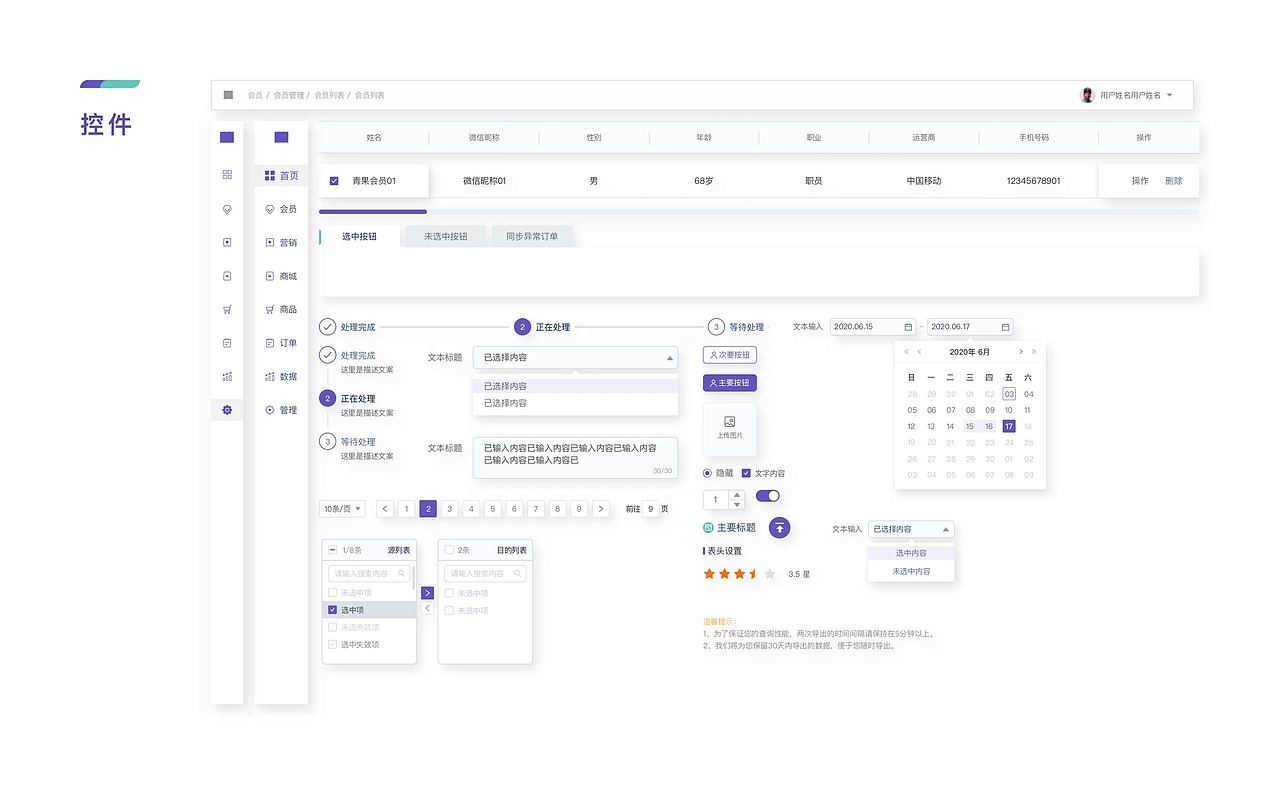Switch to the 未选中按钮 tab
Viewport: 1280px width, 800px height.
(x=446, y=237)
